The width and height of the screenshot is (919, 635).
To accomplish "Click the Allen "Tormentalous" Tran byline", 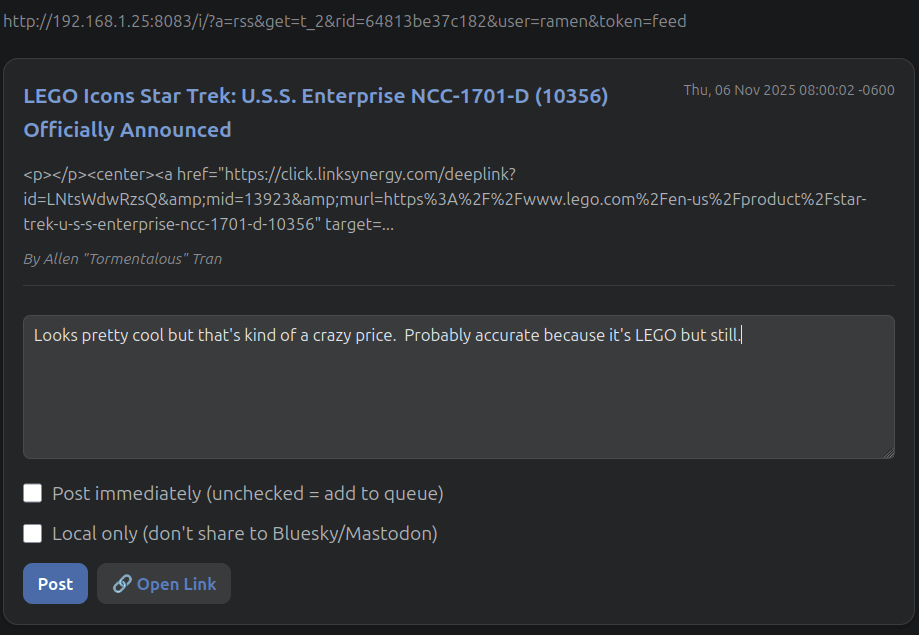I will (x=122, y=259).
